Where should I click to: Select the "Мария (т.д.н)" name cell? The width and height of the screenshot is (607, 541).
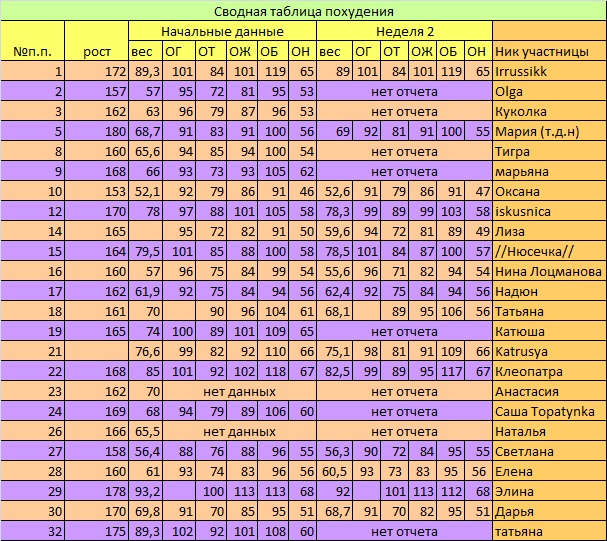tap(541, 131)
